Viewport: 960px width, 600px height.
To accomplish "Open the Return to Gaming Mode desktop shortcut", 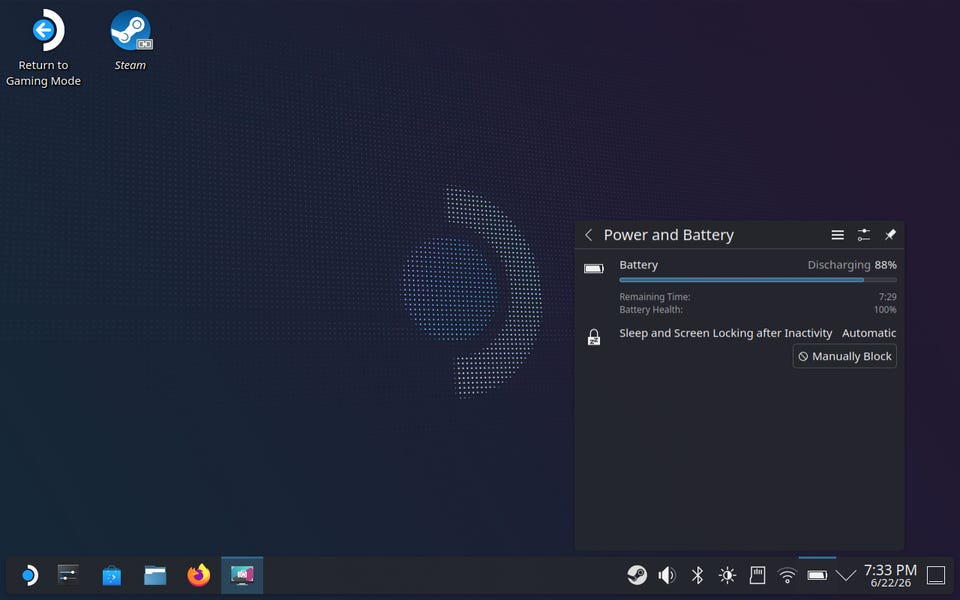I will click(x=43, y=48).
